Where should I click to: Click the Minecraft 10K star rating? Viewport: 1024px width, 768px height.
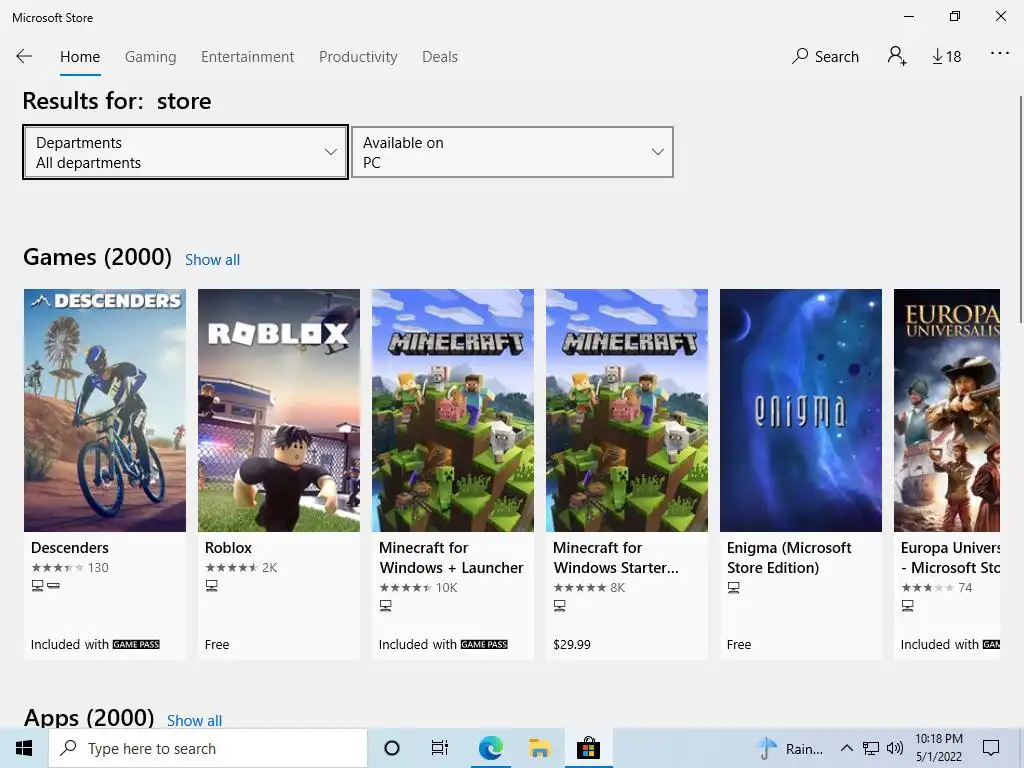(x=418, y=588)
